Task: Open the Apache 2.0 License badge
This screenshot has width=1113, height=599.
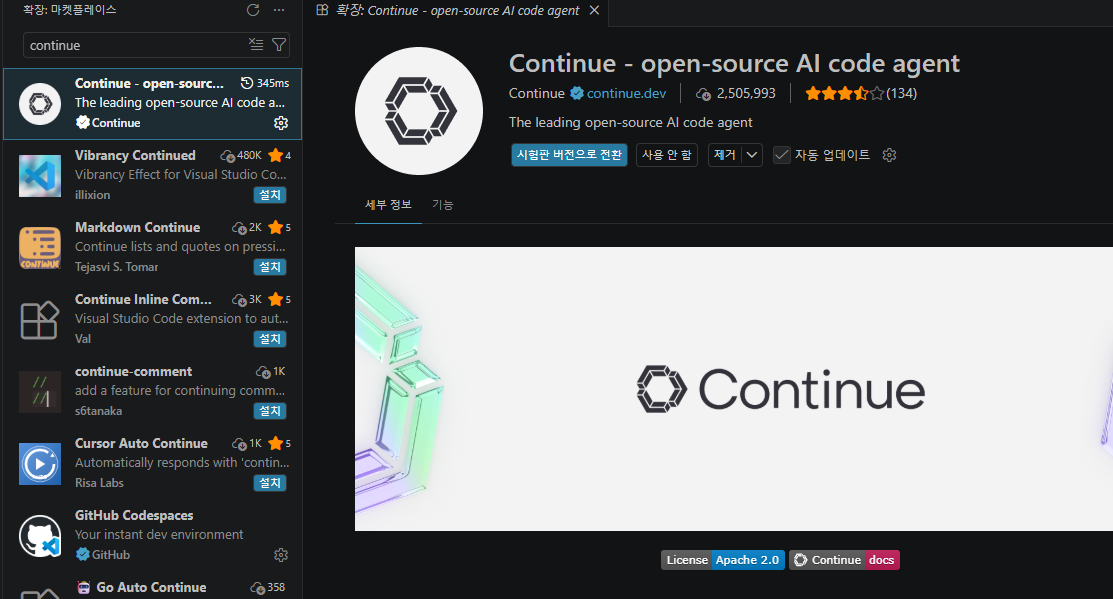Action: point(722,560)
